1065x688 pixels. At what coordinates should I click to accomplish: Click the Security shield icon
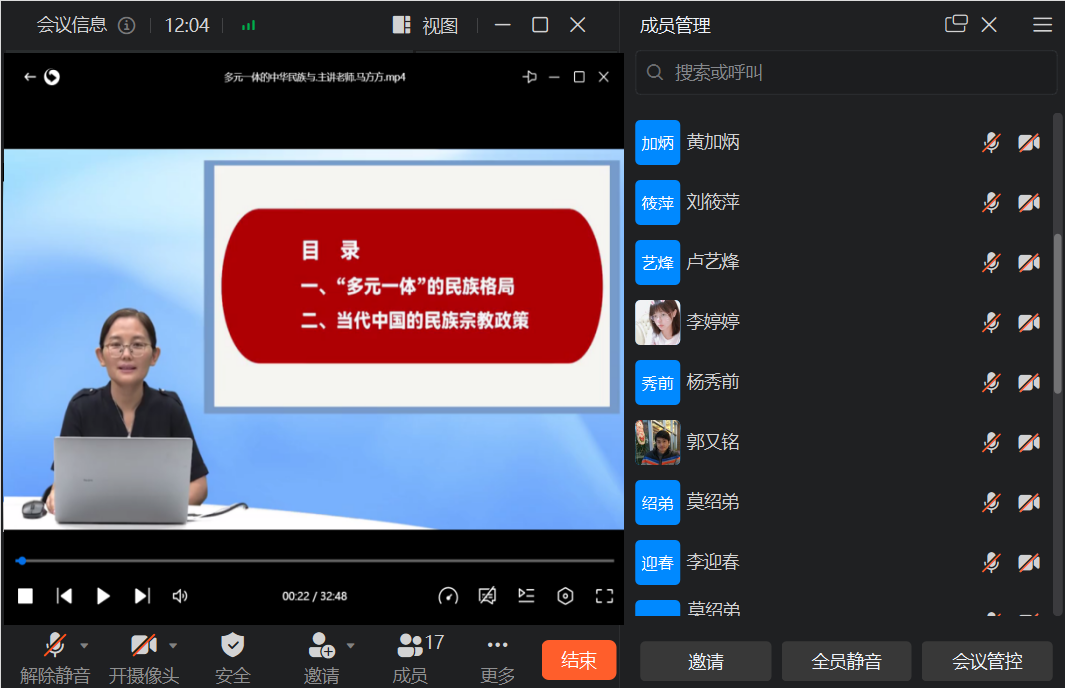tap(232, 645)
